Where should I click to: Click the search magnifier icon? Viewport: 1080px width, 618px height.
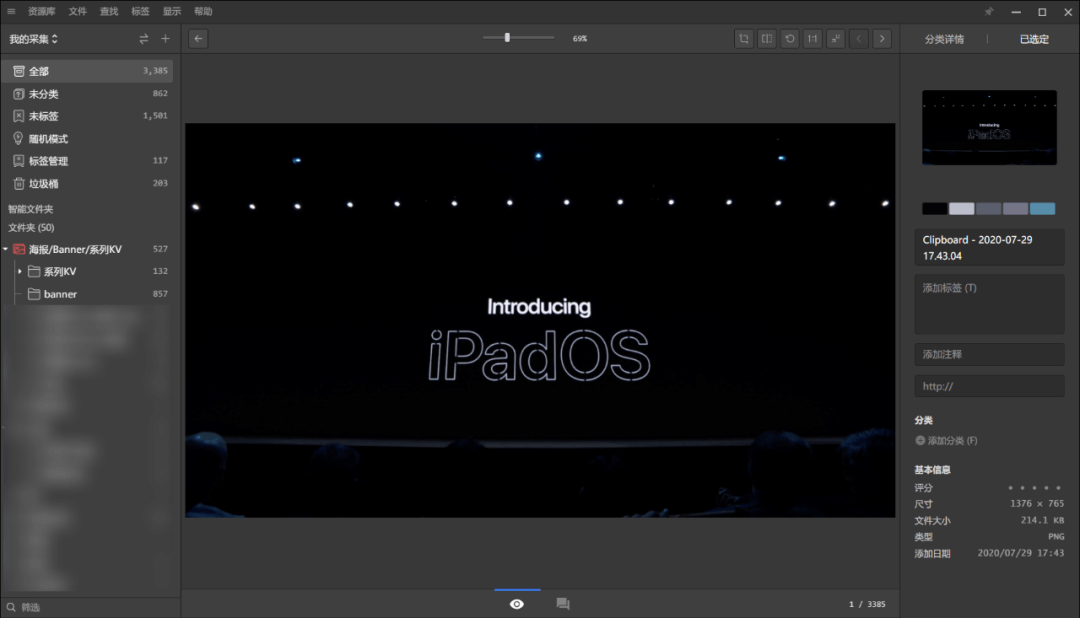click(x=11, y=607)
